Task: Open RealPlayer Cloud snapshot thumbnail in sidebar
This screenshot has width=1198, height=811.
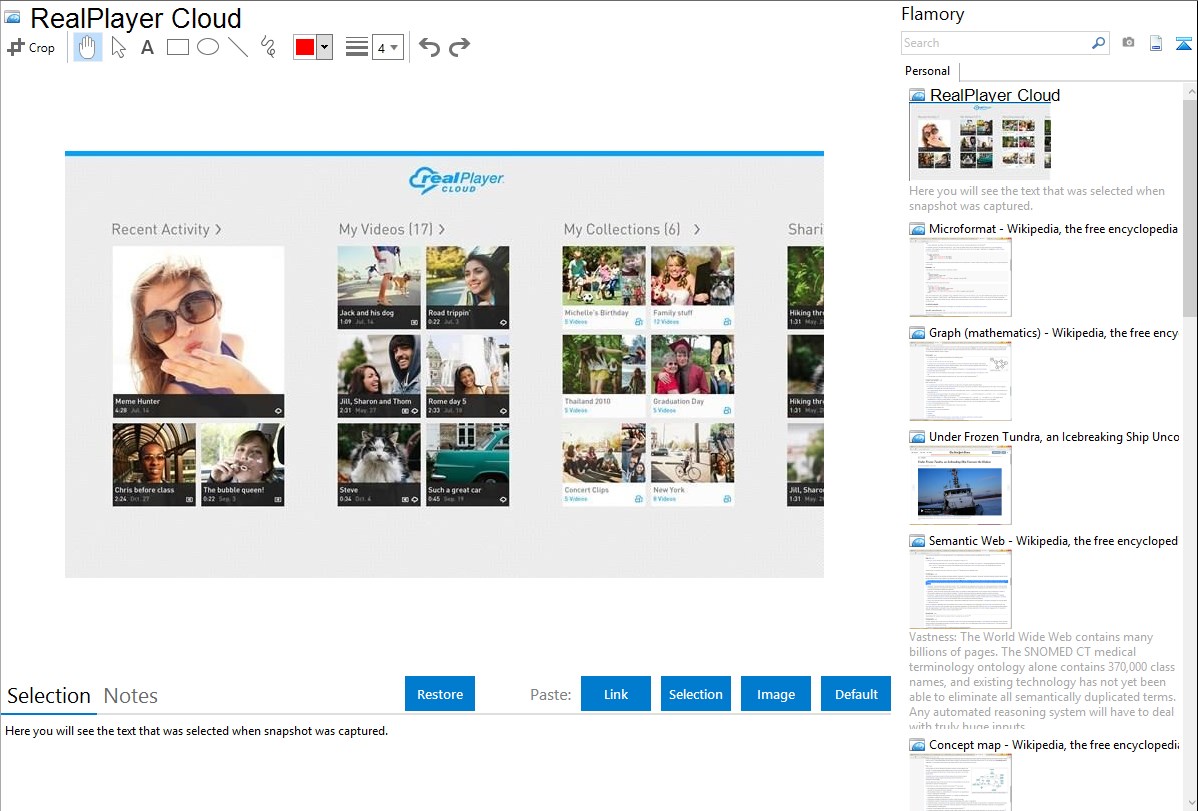Action: point(980,142)
